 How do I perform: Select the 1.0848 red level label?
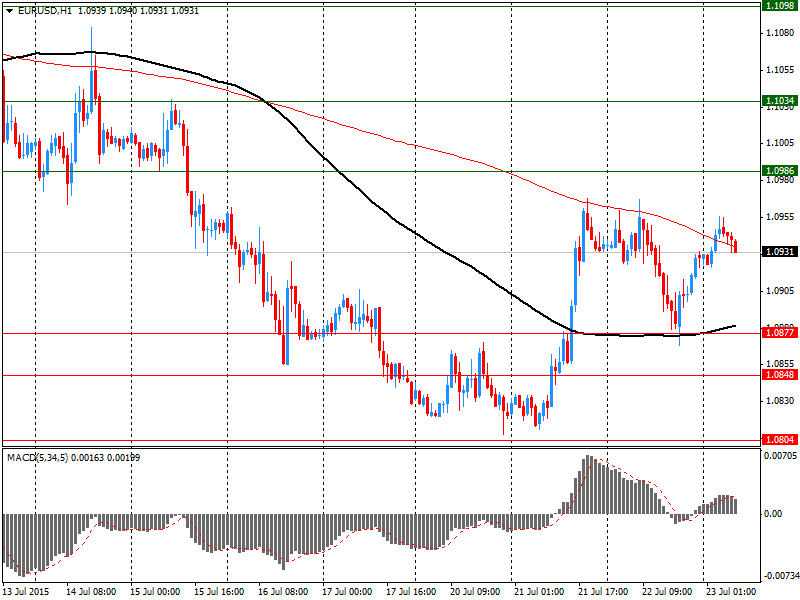pyautogui.click(x=780, y=374)
